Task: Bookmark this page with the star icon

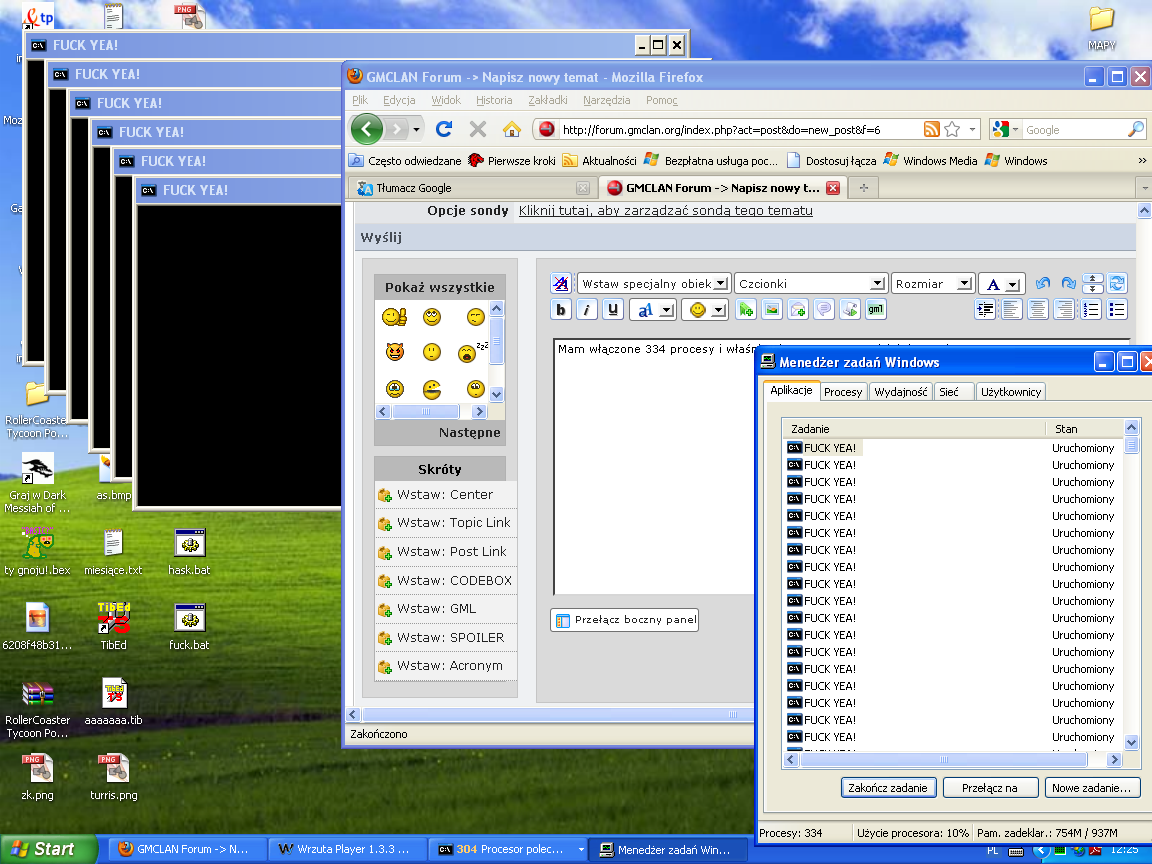Action: point(952,129)
